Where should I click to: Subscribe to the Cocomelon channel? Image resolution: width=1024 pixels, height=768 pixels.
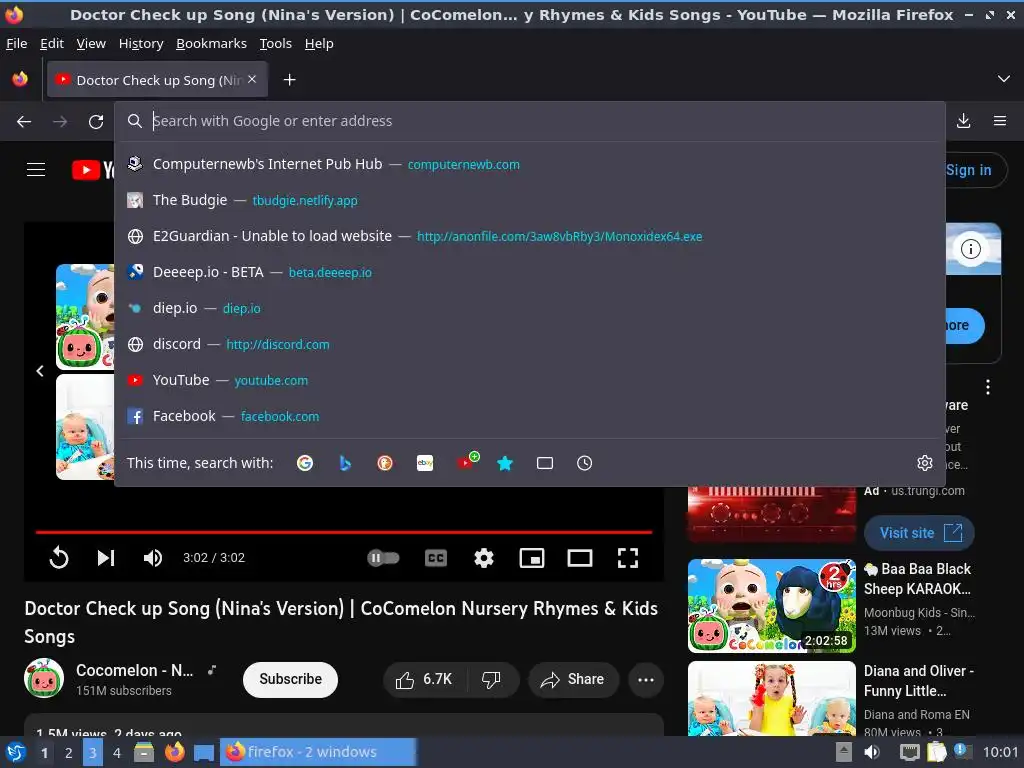(x=291, y=680)
